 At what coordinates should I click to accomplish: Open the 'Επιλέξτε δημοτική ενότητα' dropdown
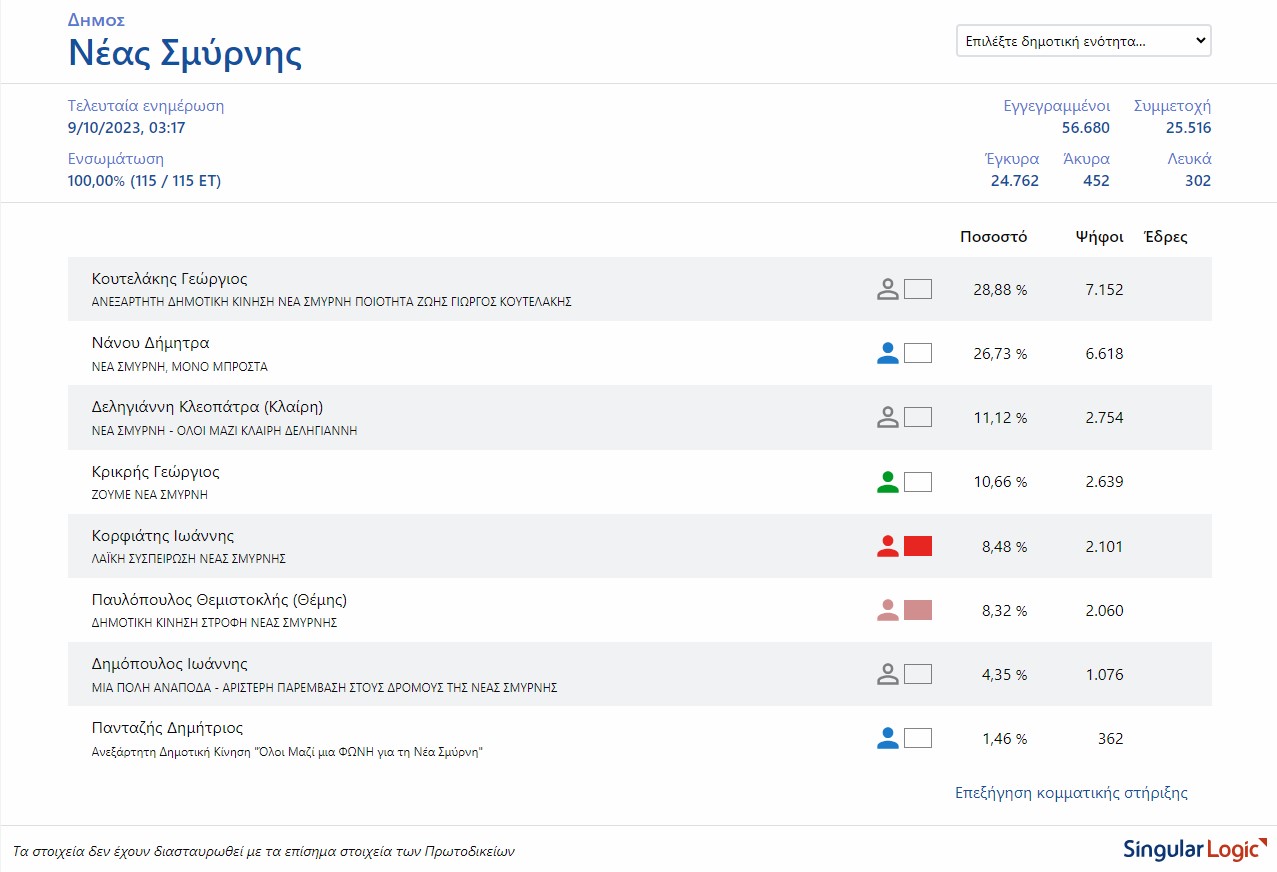(x=1083, y=41)
